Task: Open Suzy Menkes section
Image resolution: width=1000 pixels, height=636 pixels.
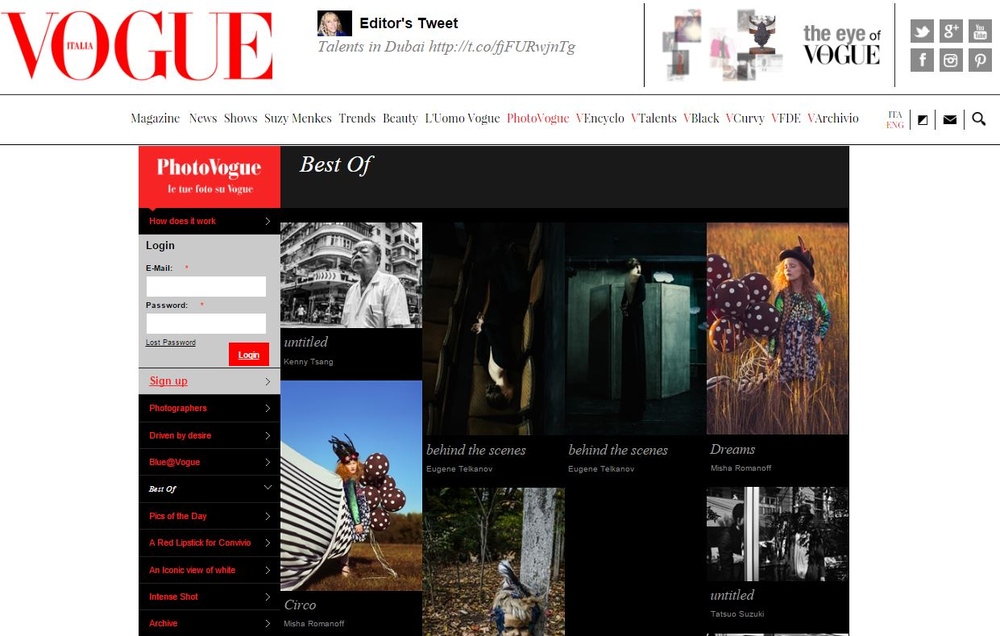Action: point(298,118)
